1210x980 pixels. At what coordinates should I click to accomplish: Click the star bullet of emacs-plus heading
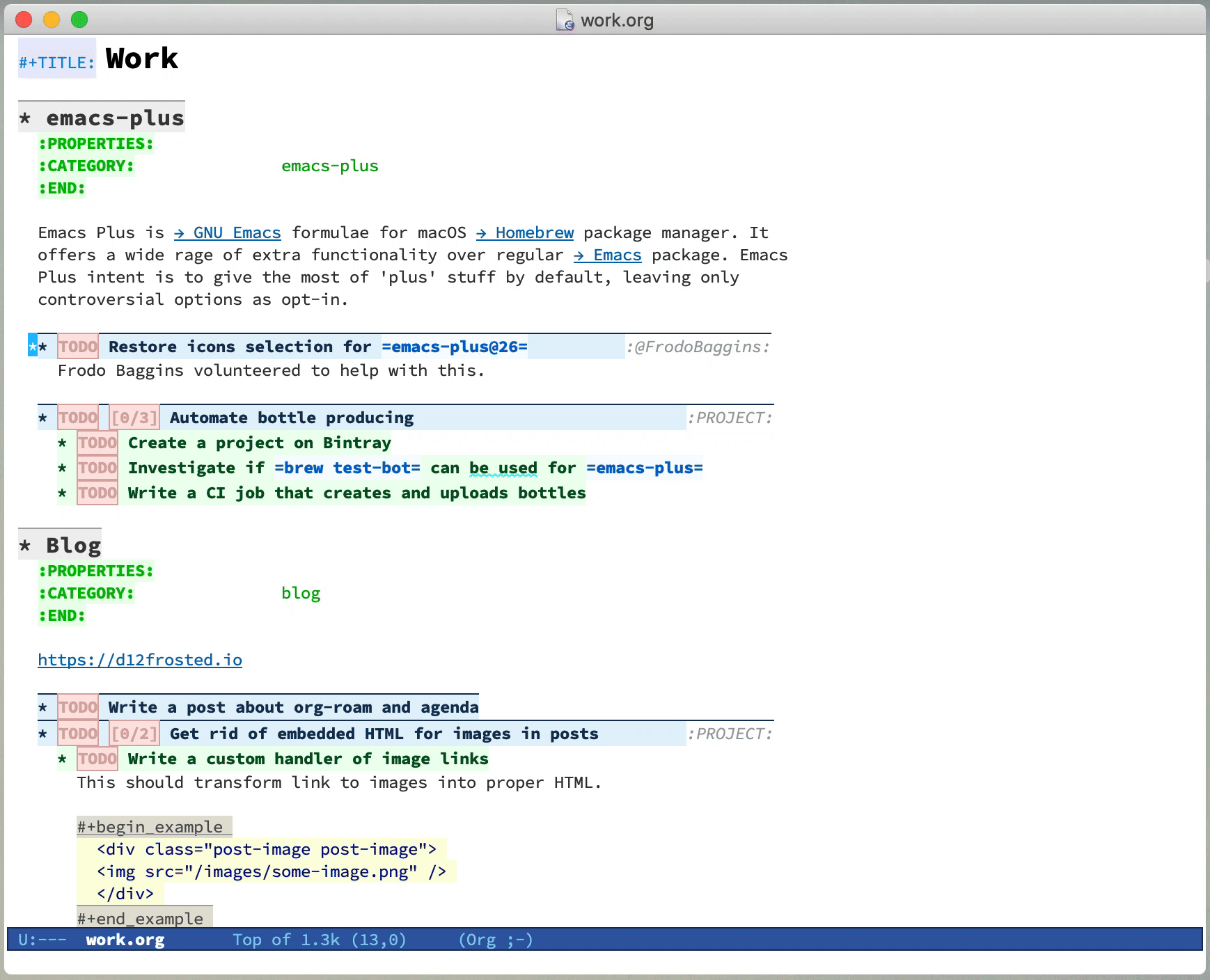click(26, 118)
